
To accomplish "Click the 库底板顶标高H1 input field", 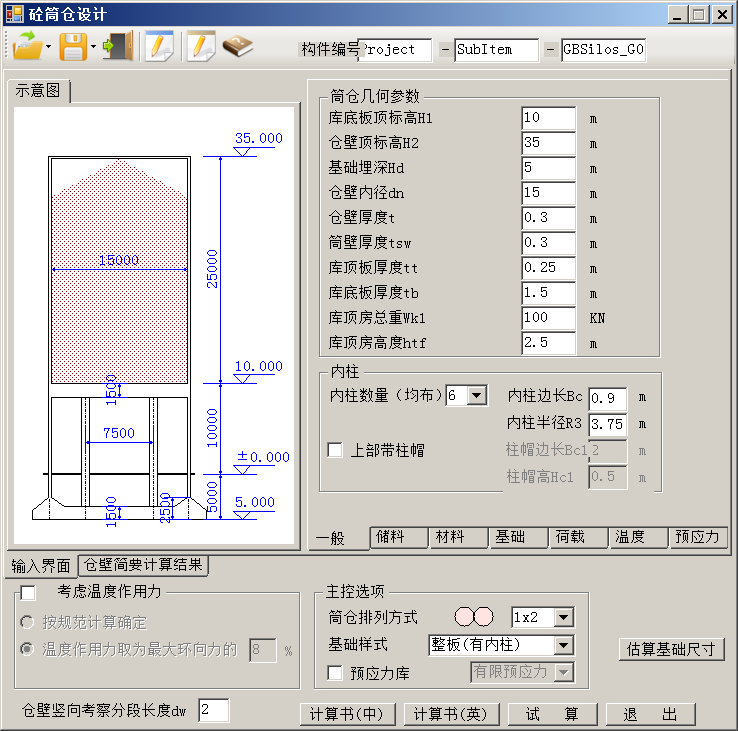I will click(548, 118).
